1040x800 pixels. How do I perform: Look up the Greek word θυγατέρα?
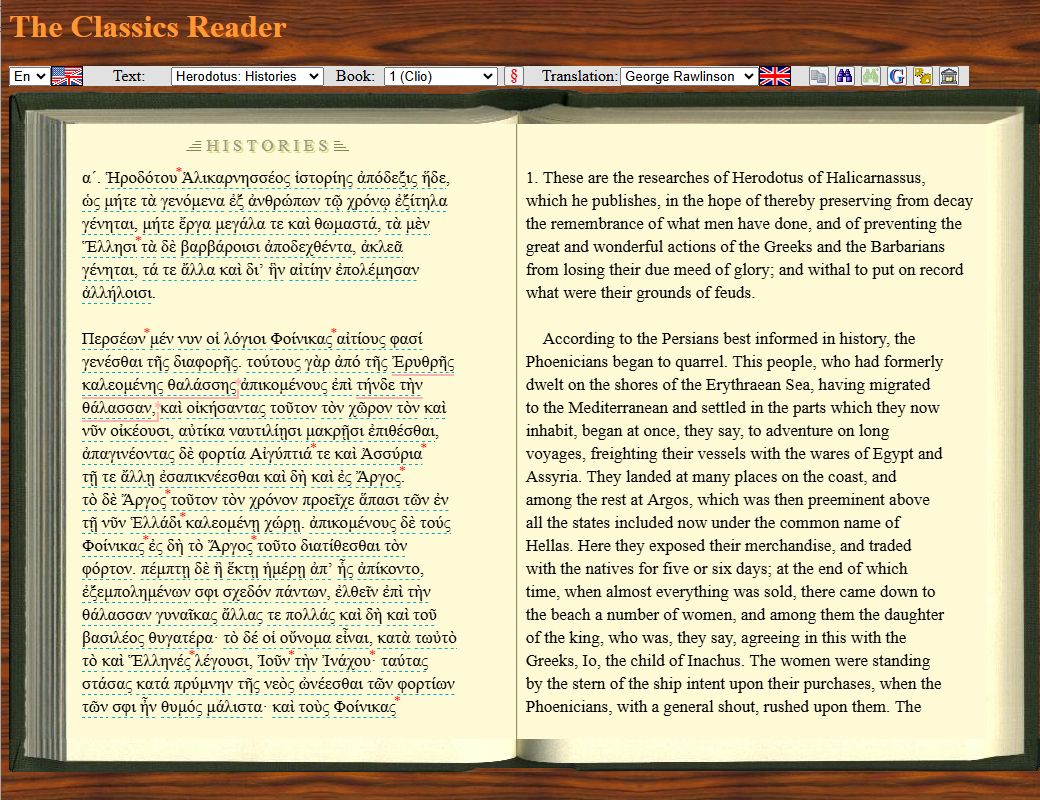(180, 638)
